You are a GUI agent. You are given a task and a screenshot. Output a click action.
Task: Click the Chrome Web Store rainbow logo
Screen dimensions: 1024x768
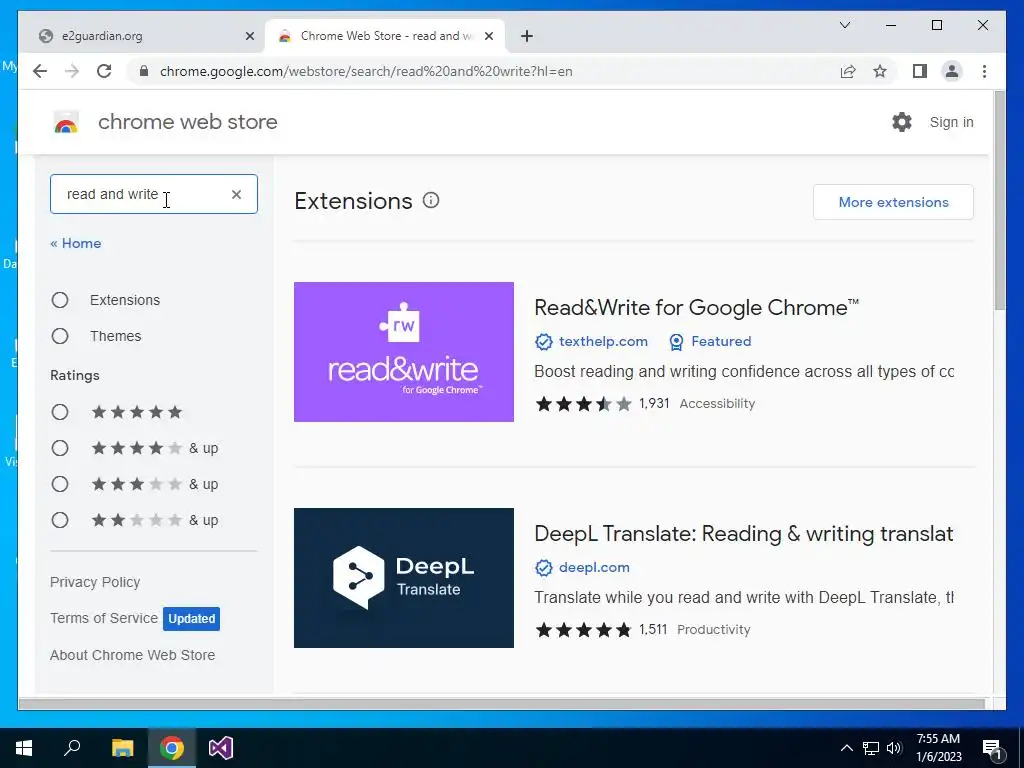[x=66, y=122]
